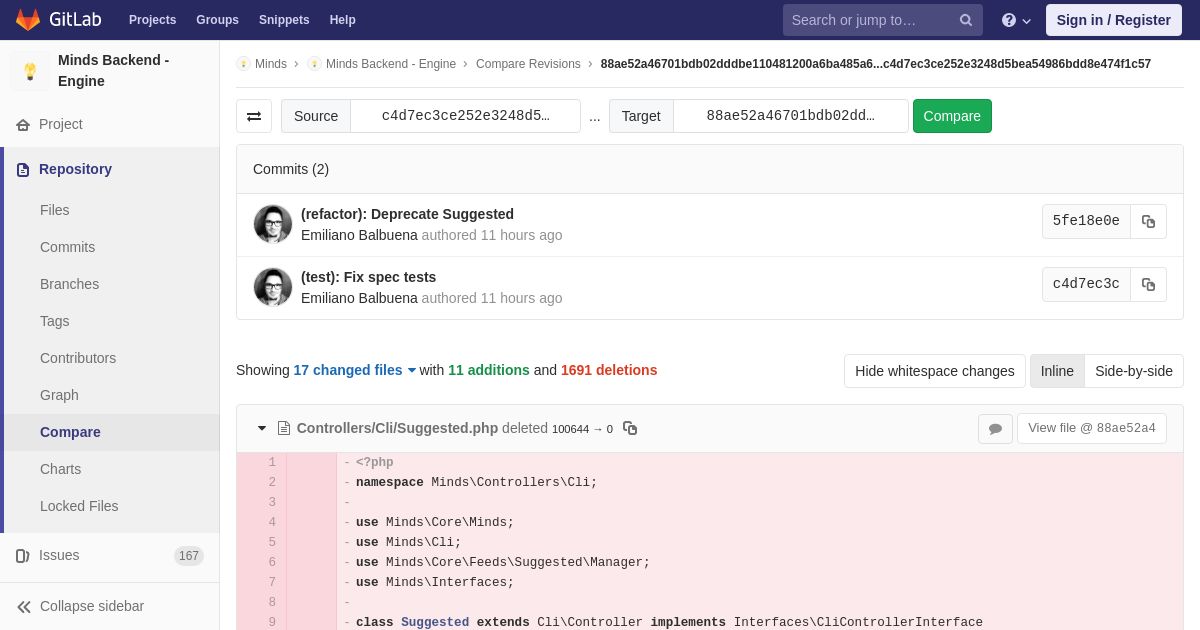Open the Source revision dropdown
This screenshot has height=630, width=1200.
pyautogui.click(x=465, y=116)
